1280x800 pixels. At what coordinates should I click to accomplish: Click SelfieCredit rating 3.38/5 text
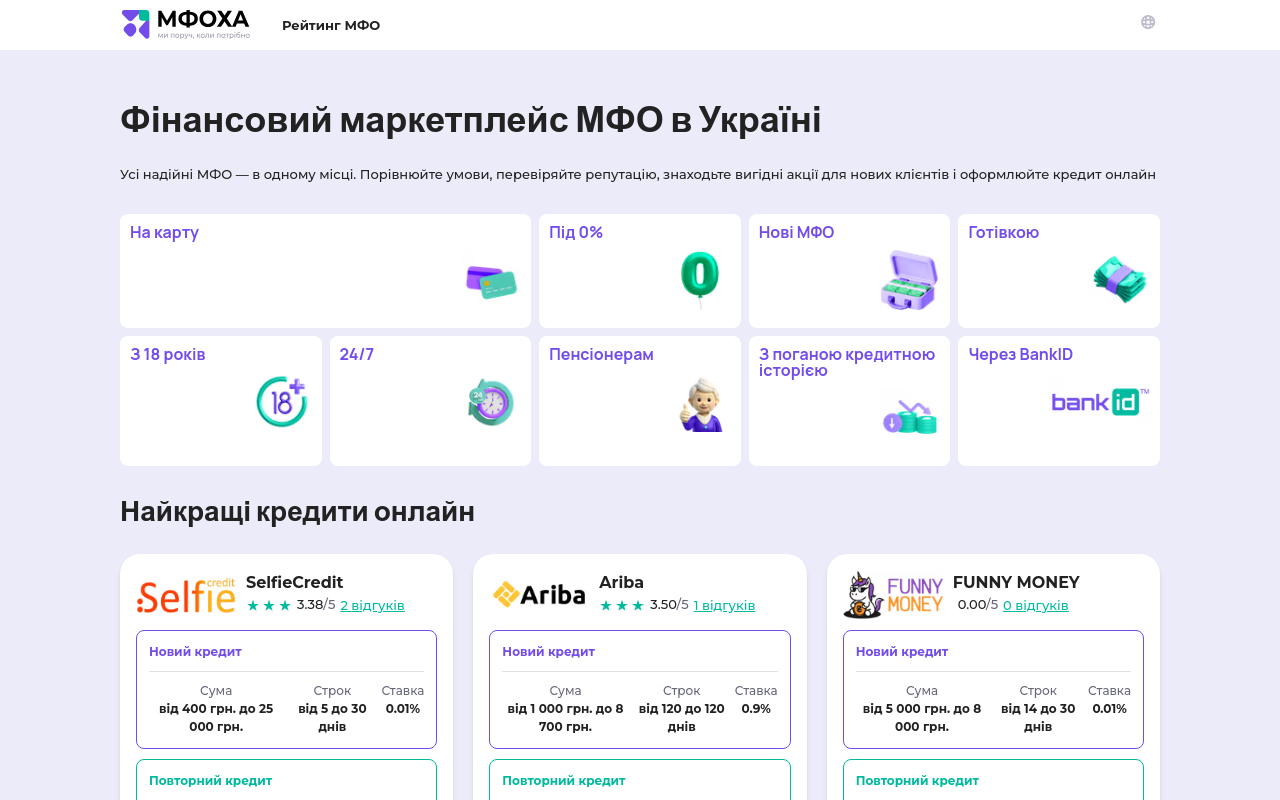pos(316,604)
